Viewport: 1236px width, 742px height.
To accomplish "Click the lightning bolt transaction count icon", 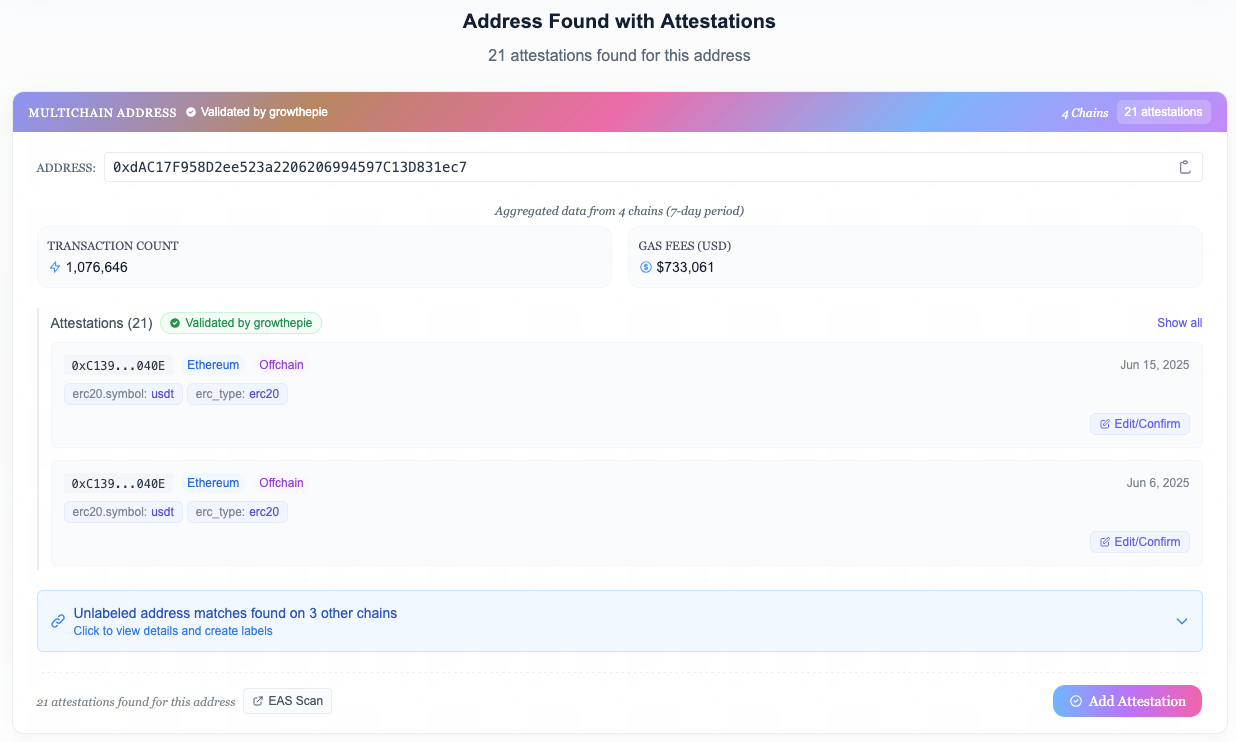I will pos(55,267).
